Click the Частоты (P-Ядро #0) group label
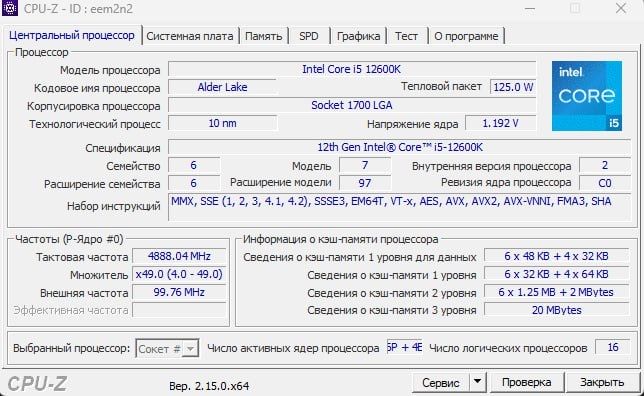This screenshot has height=396, width=644. point(69,239)
